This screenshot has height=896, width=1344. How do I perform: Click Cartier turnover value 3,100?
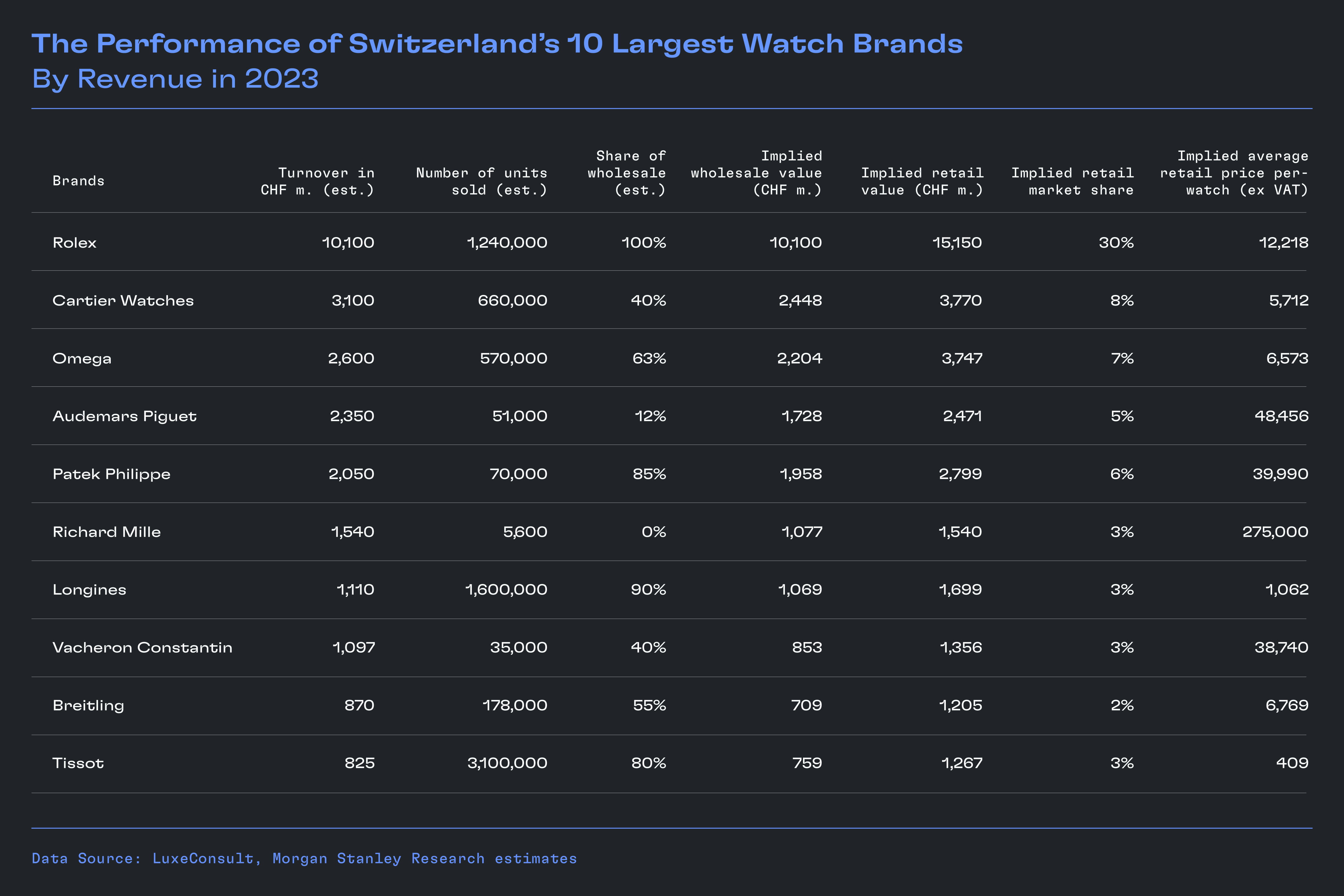353,301
